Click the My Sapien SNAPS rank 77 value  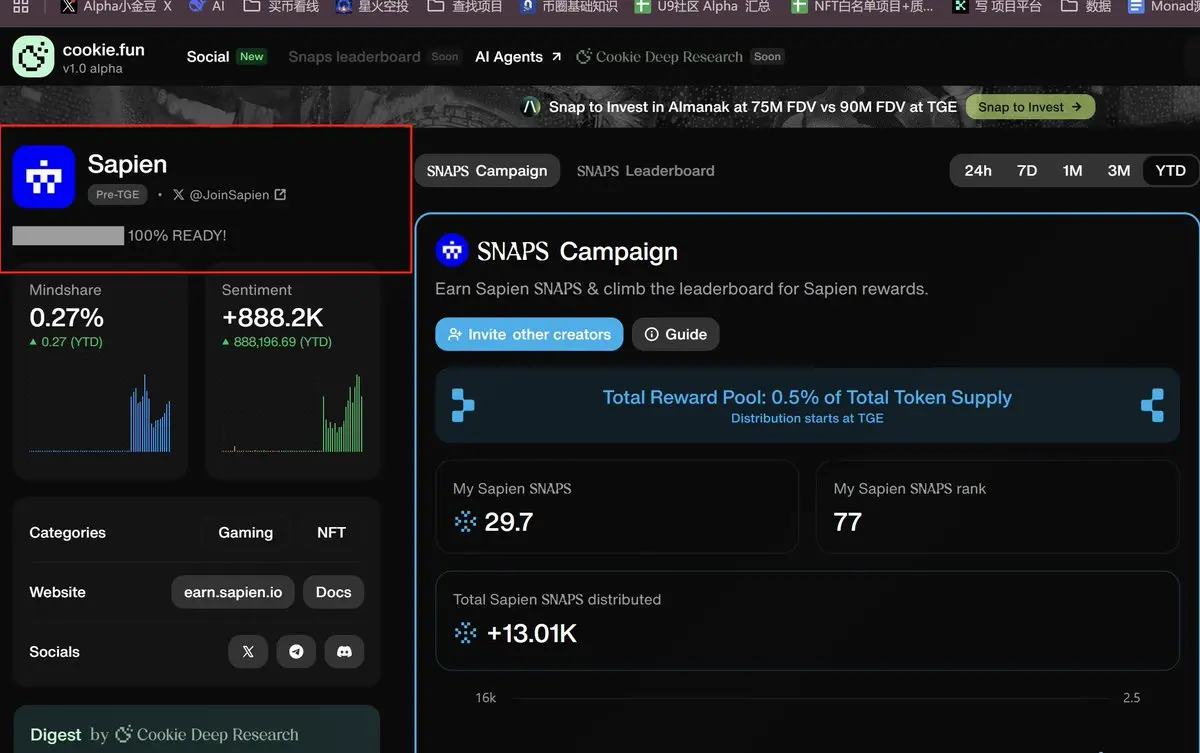pos(847,522)
